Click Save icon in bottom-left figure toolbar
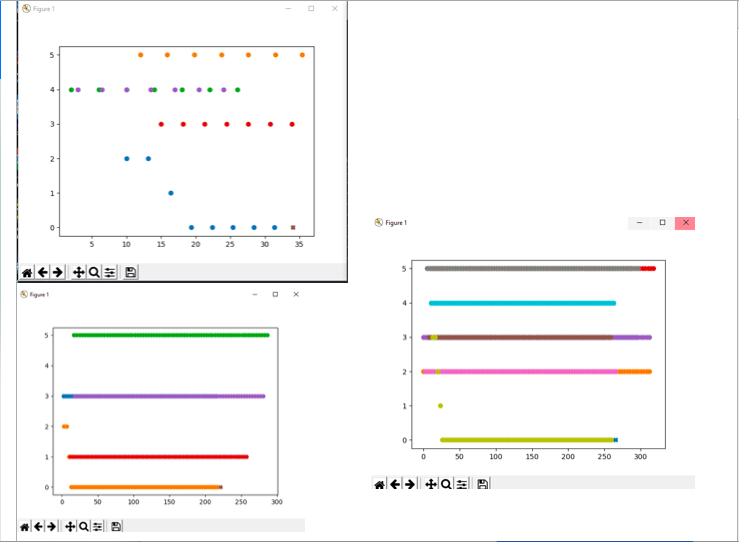 116,526
